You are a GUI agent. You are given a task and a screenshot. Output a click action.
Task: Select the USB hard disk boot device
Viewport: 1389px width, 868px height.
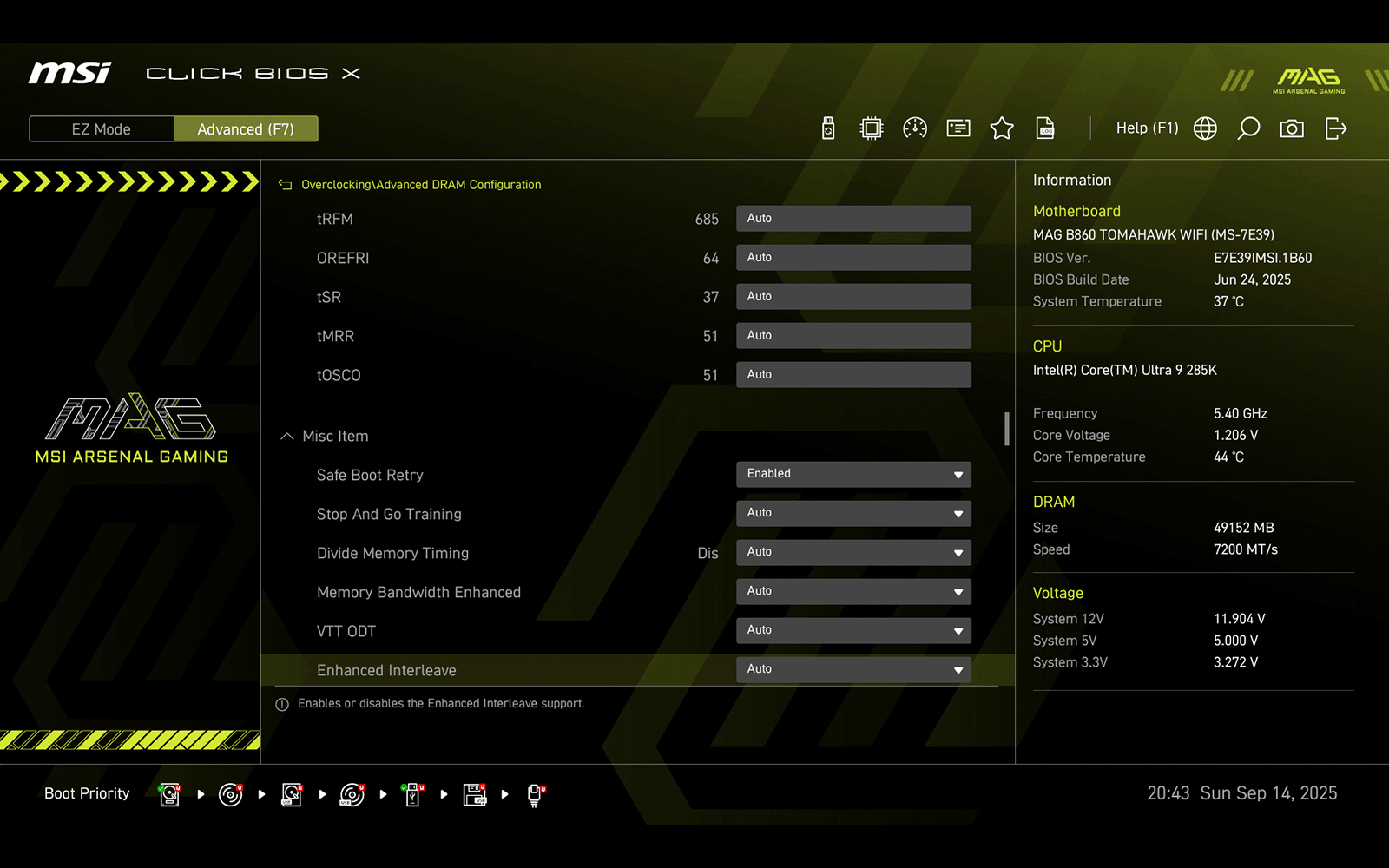292,794
